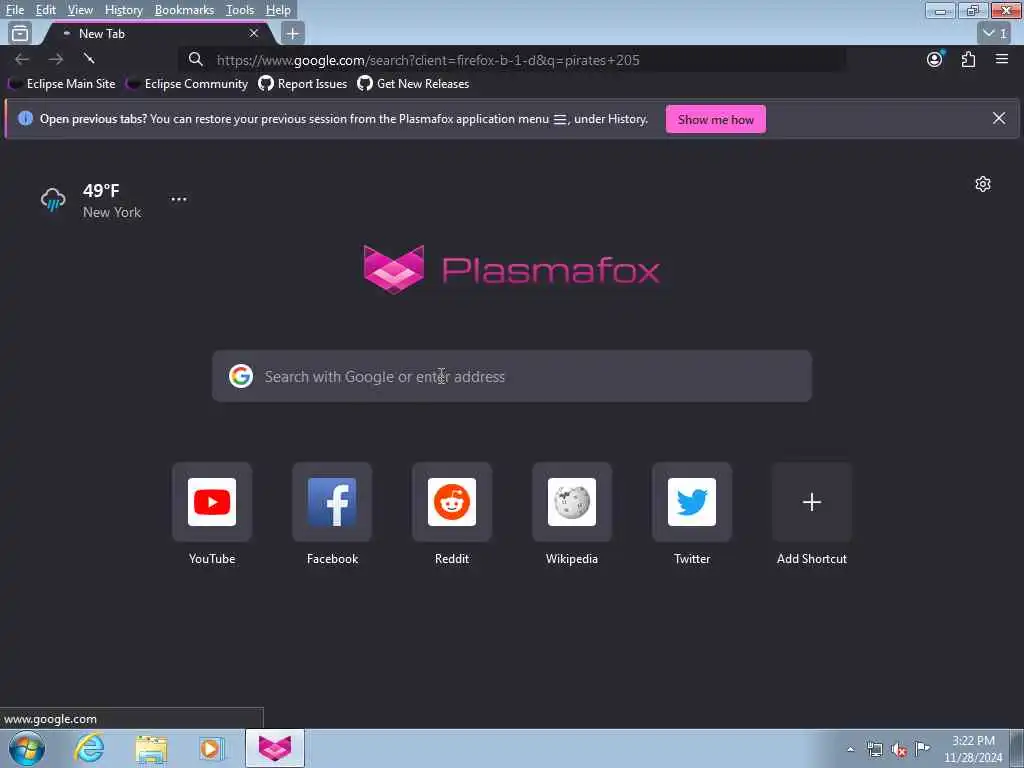The width and height of the screenshot is (1024, 768).
Task: Click the Show me how button
Action: (716, 120)
